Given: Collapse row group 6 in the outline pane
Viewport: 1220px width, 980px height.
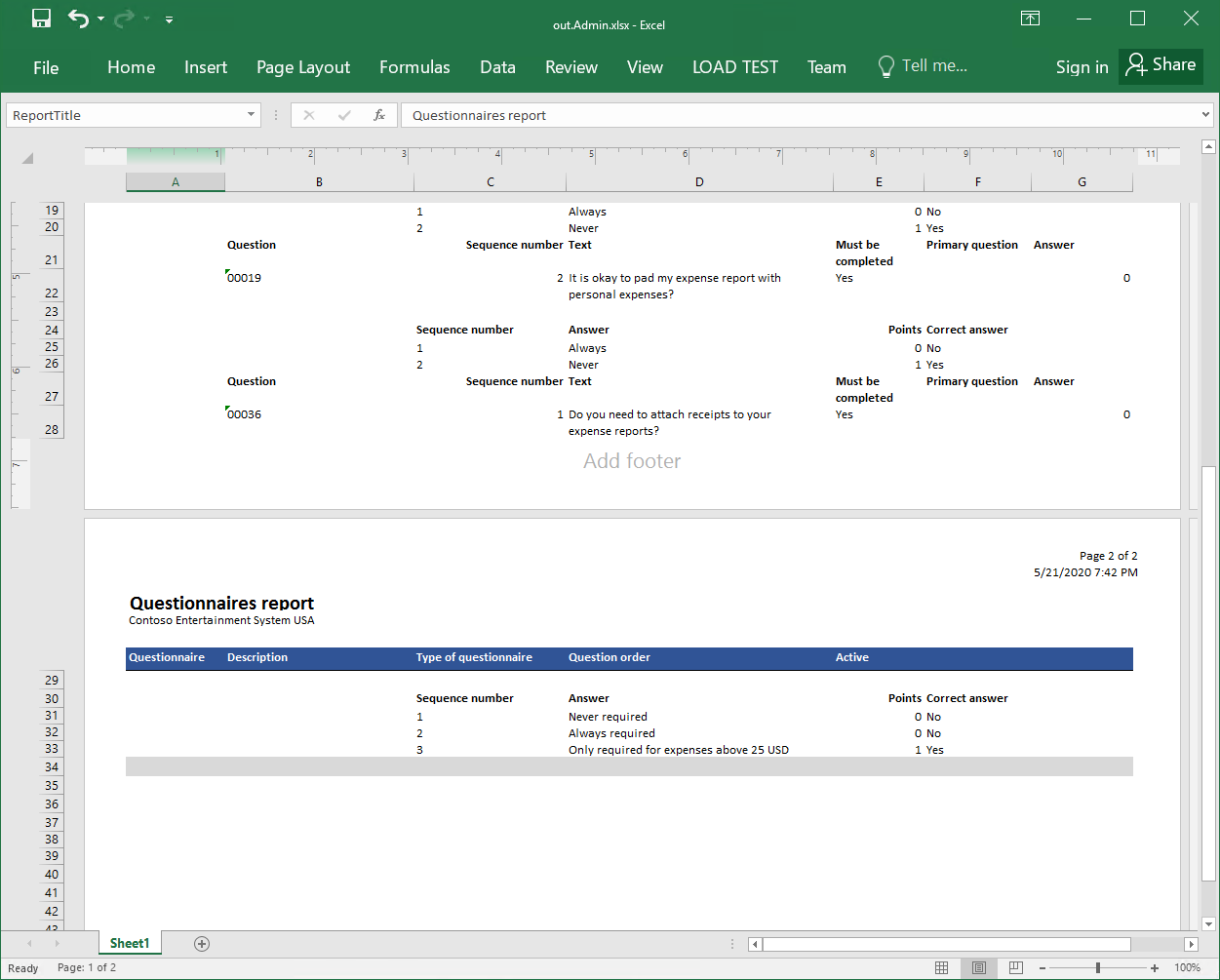Looking at the screenshot, I should [x=16, y=370].
